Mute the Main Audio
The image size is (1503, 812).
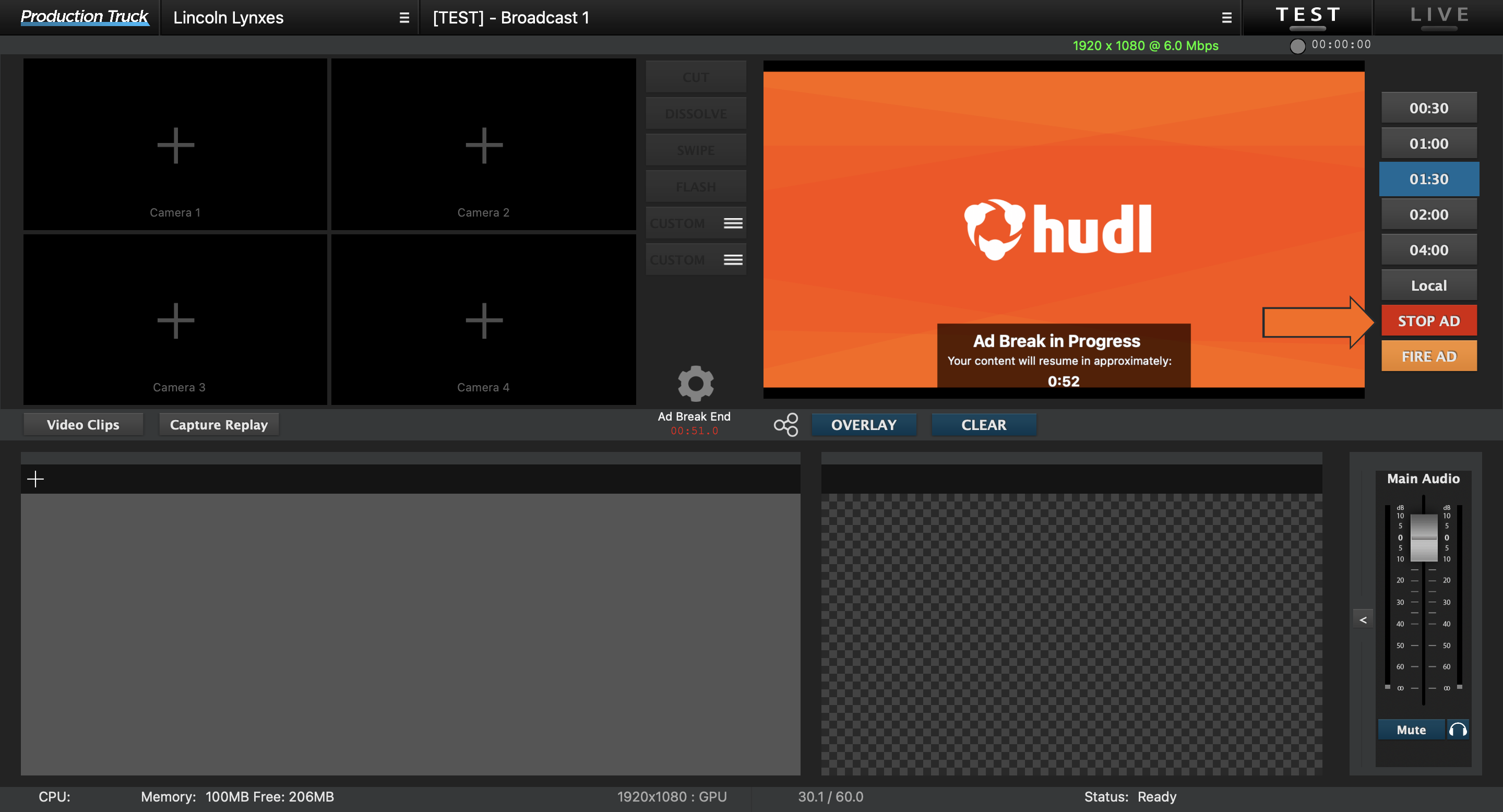coord(1411,729)
